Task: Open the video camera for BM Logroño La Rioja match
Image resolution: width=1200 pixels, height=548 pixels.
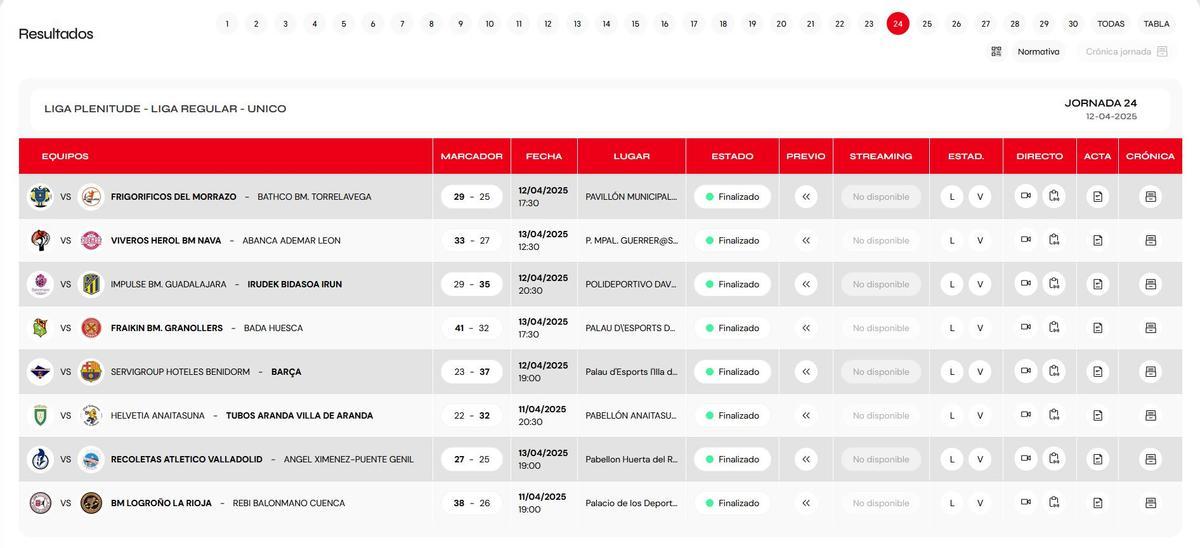Action: coord(1025,503)
